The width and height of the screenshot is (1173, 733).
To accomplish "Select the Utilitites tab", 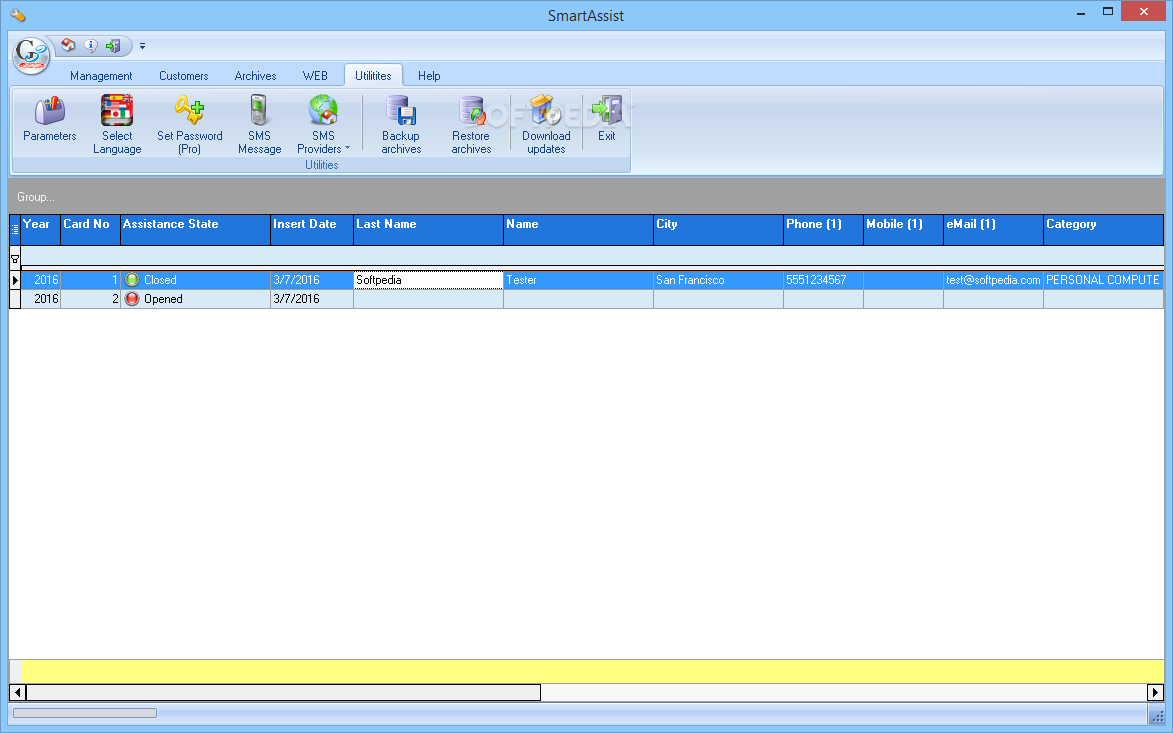I will click(x=373, y=76).
